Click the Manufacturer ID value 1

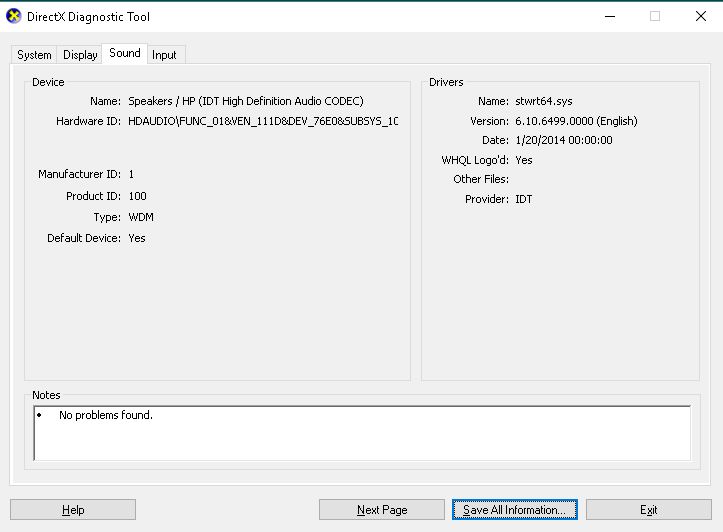tap(131, 174)
